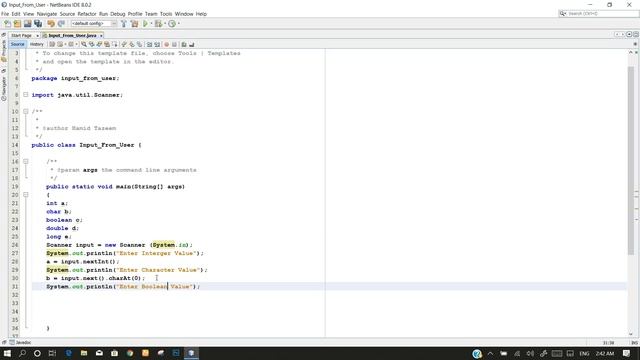Open the Debug Project dropdown arrow
This screenshot has height=360, width=640.
pos(165,24)
